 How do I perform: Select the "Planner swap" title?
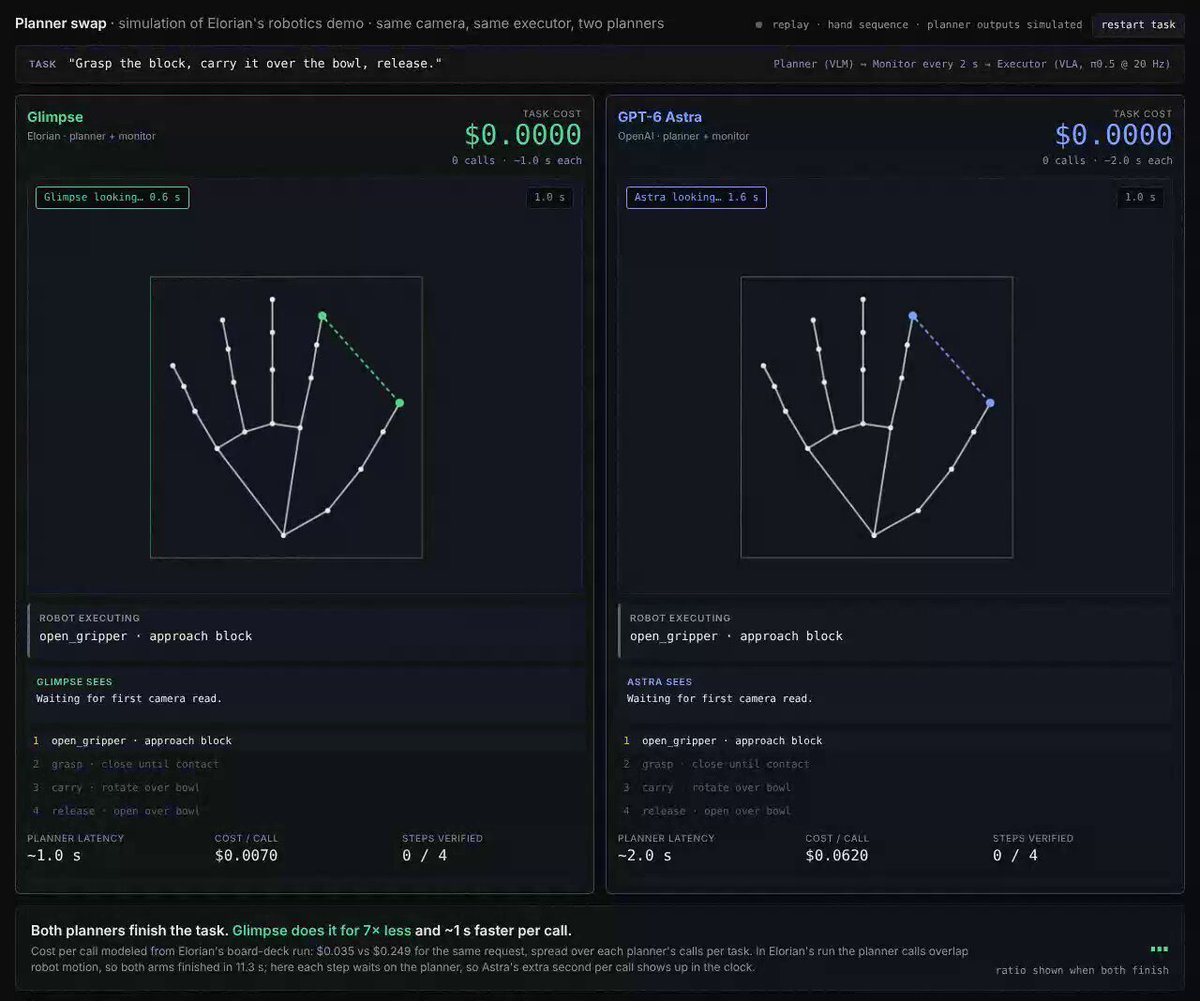[60, 23]
